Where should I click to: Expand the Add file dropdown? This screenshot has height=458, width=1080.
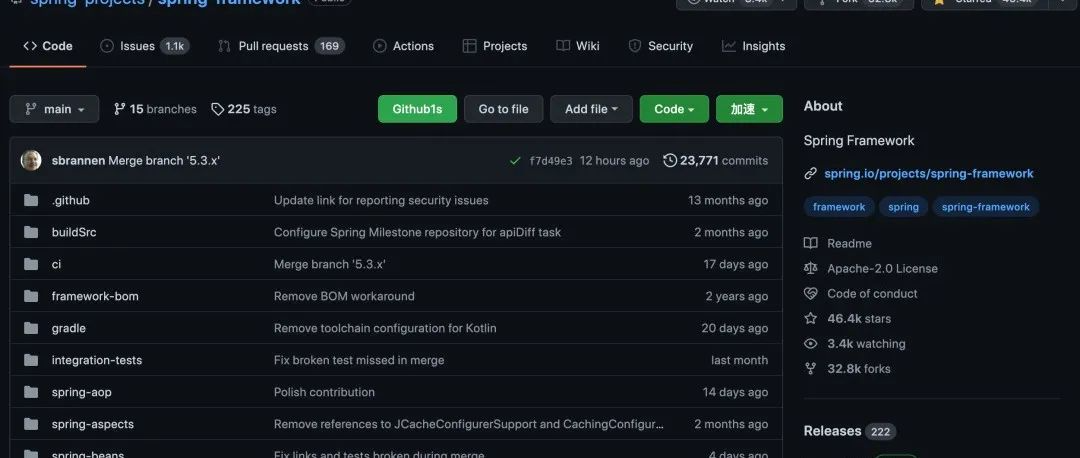pyautogui.click(x=591, y=109)
